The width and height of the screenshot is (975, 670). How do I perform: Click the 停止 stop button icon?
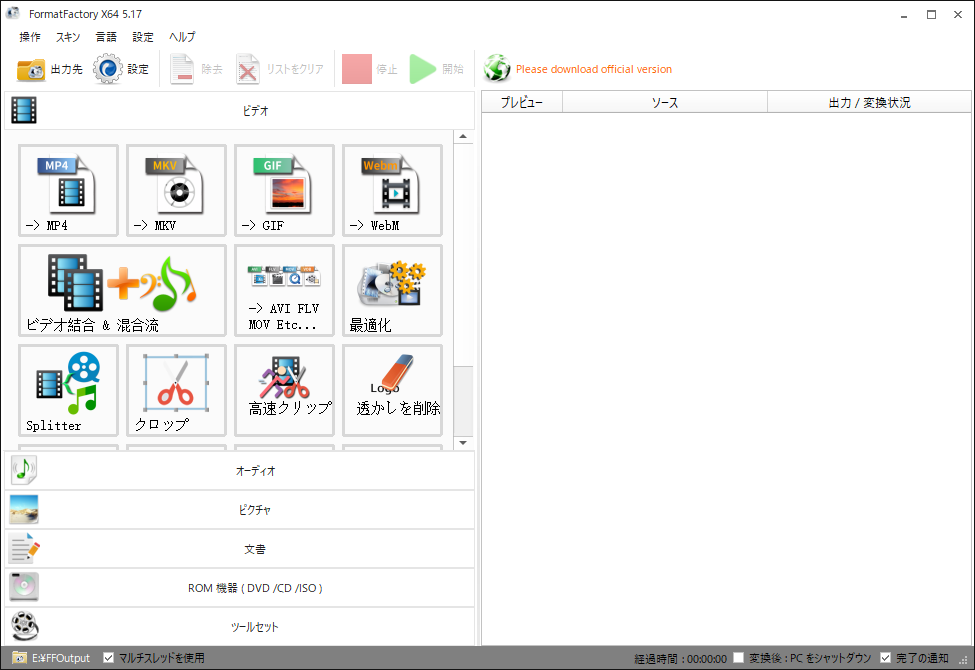click(x=357, y=69)
